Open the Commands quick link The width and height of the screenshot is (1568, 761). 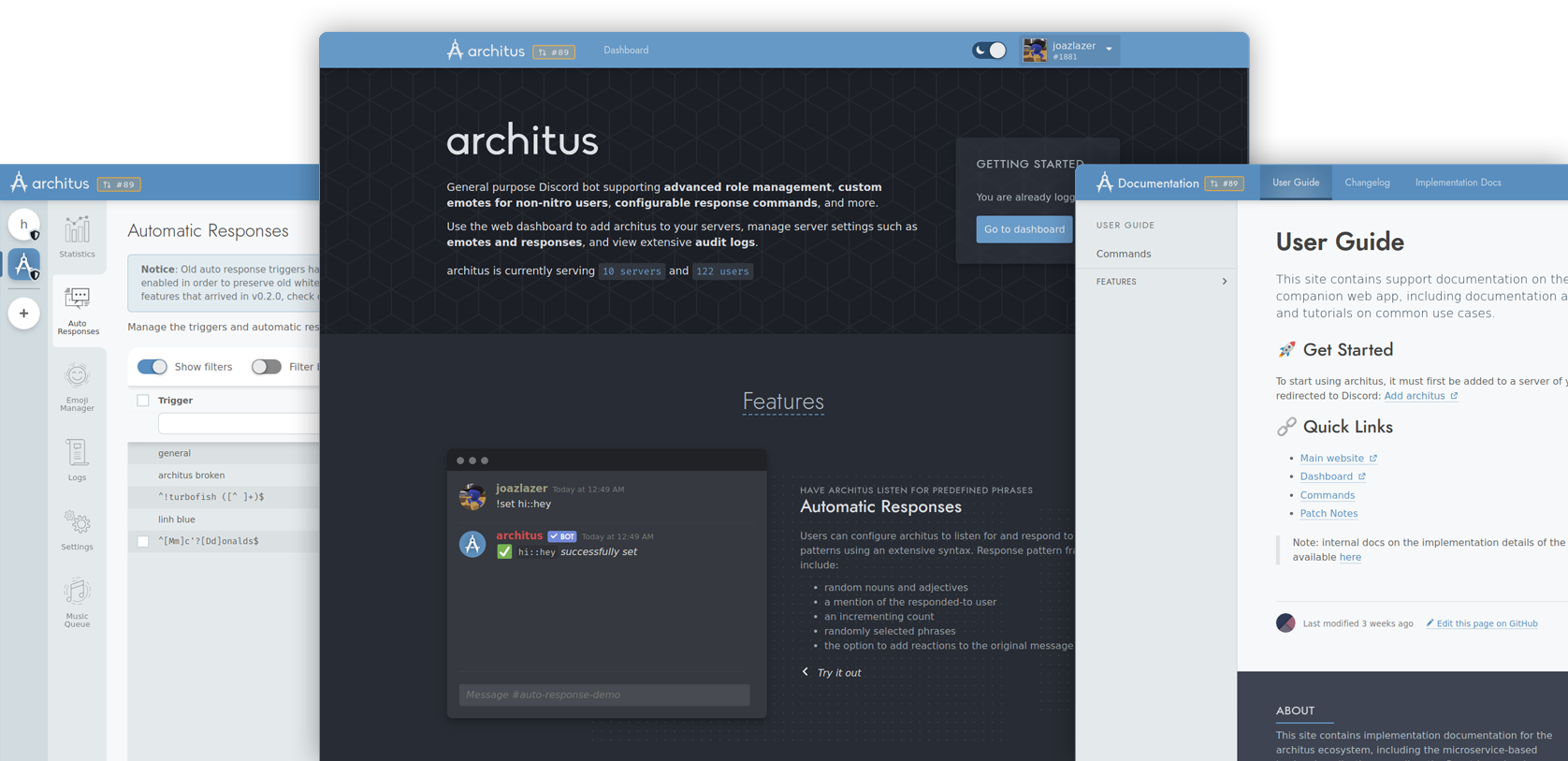click(1327, 495)
